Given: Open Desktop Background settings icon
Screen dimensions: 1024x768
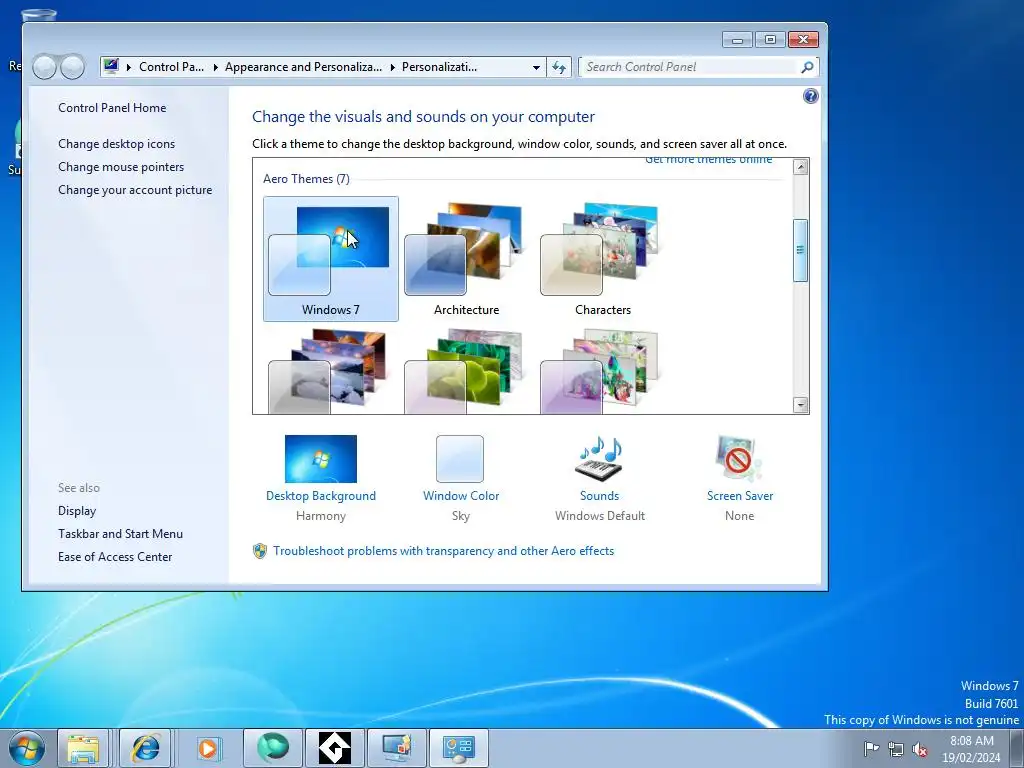Looking at the screenshot, I should (x=321, y=458).
